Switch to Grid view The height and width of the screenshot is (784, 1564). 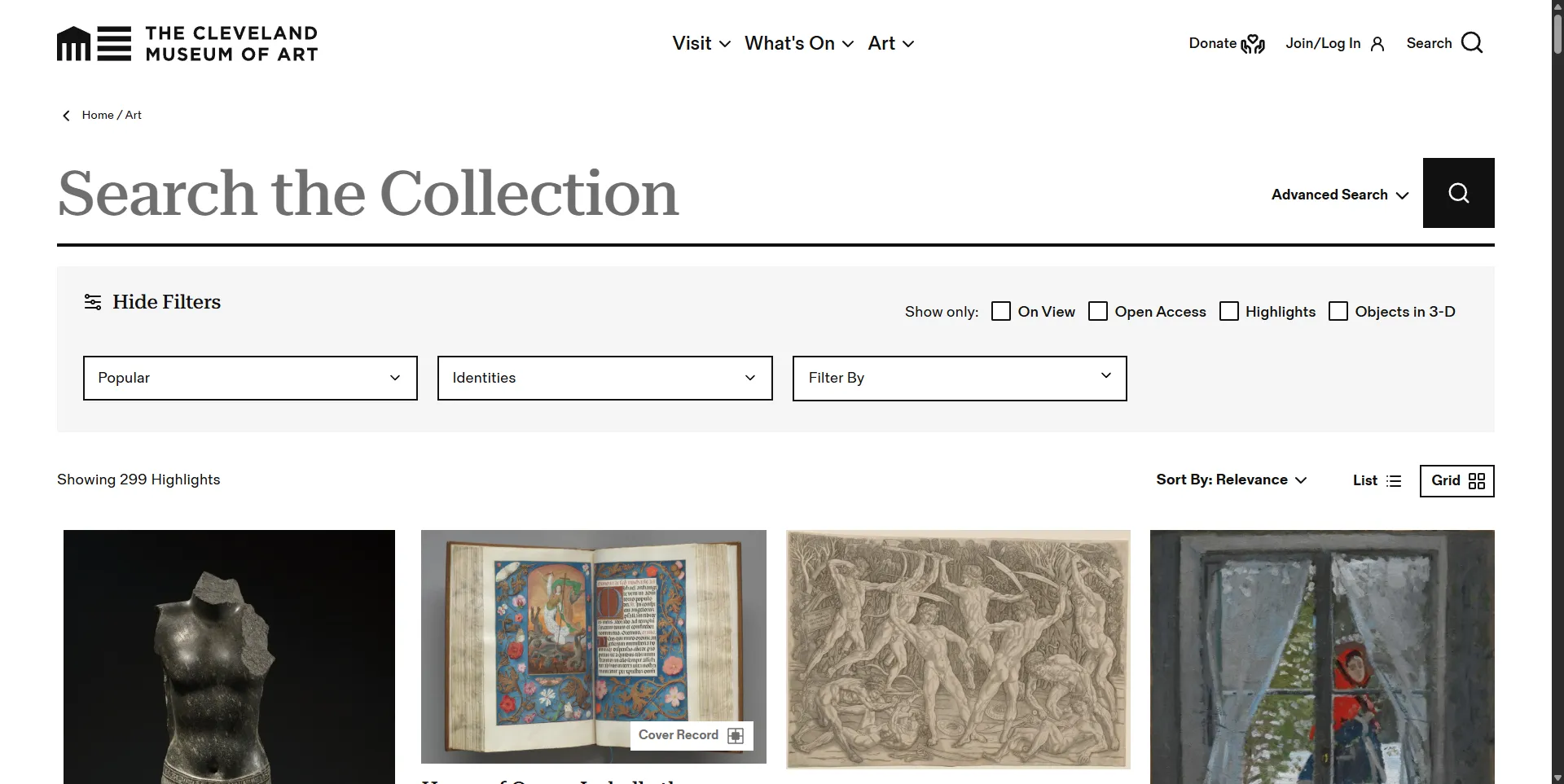1456,480
